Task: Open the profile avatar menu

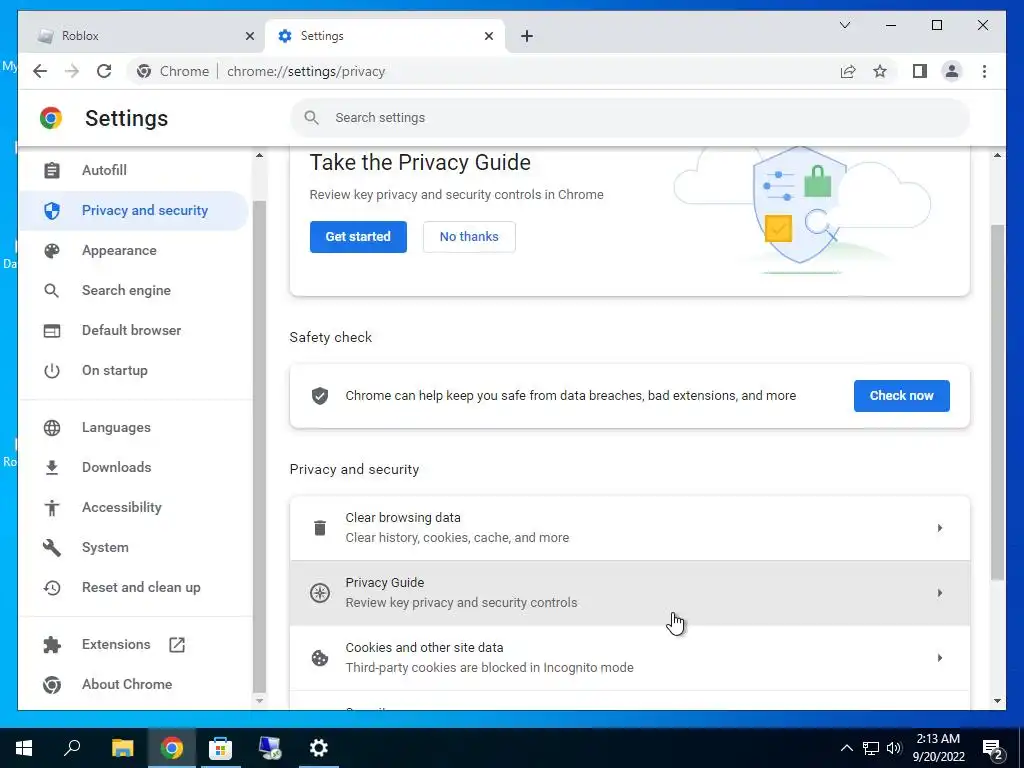Action: pos(952,71)
